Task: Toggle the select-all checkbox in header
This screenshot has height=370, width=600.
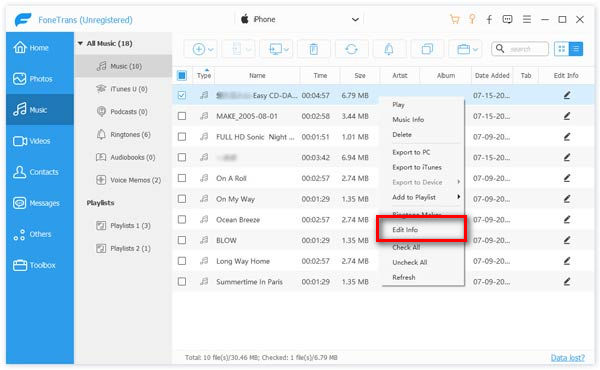Action: (x=182, y=75)
